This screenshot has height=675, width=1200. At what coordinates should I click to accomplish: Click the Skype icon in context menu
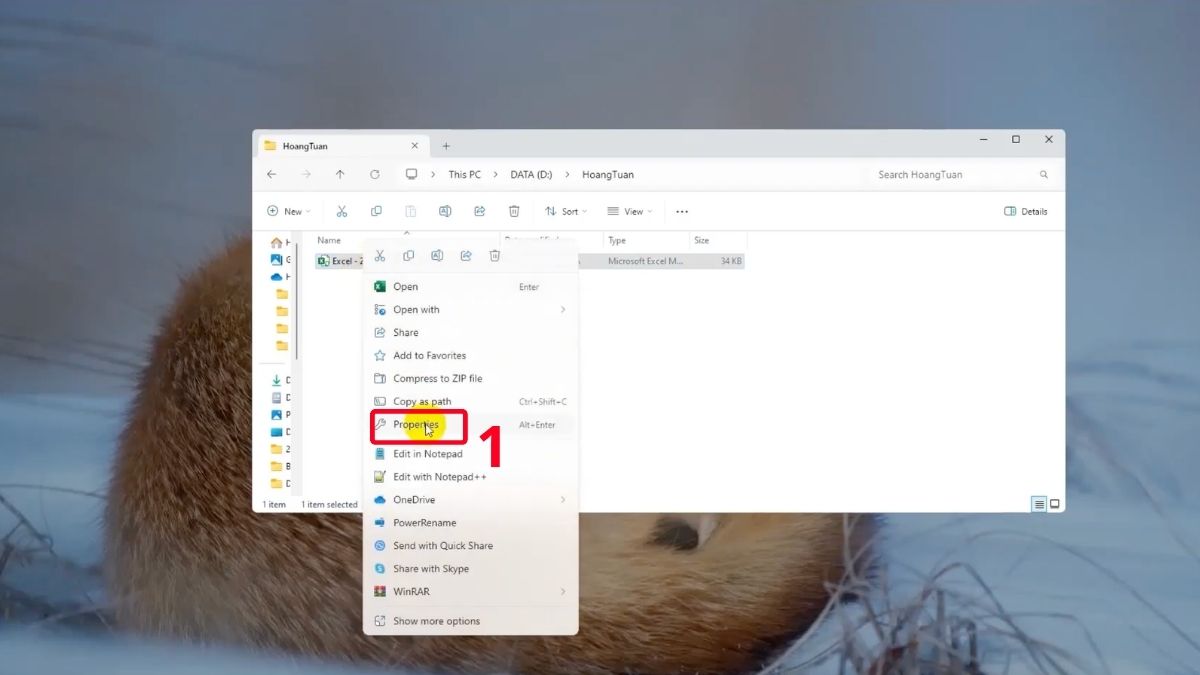pyautogui.click(x=380, y=569)
